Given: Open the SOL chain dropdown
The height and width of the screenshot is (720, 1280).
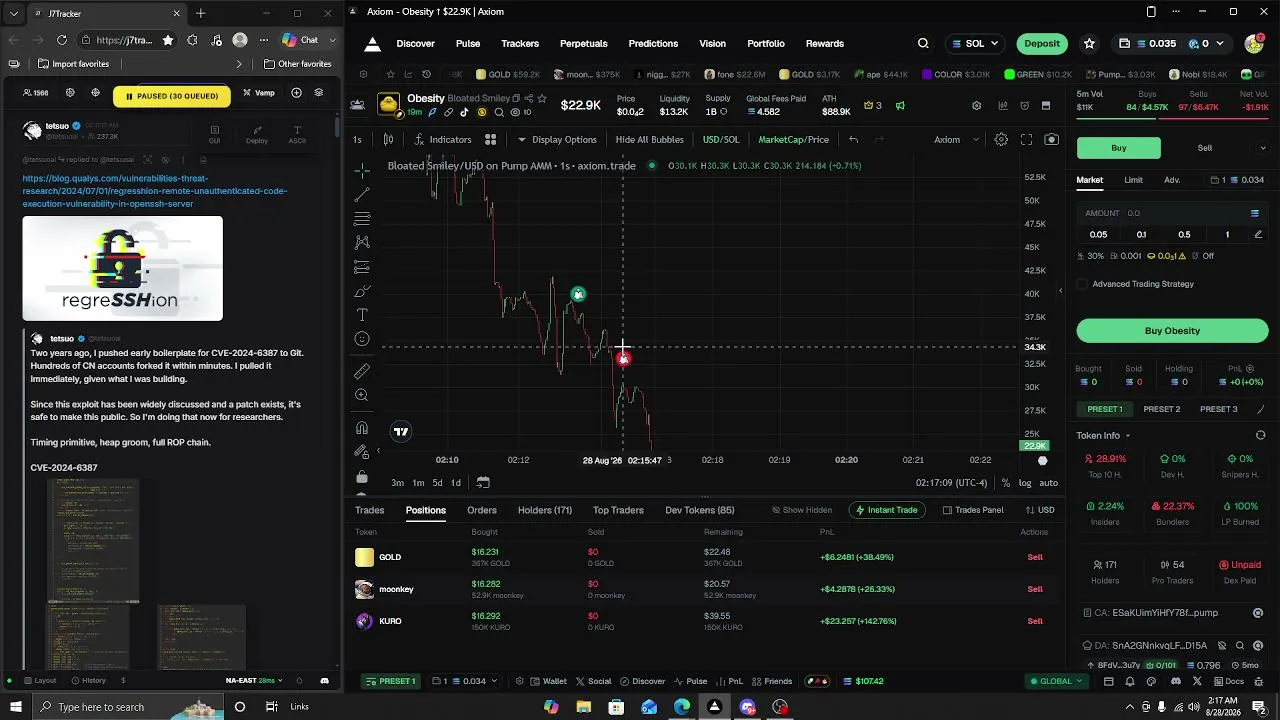Looking at the screenshot, I should pos(974,44).
